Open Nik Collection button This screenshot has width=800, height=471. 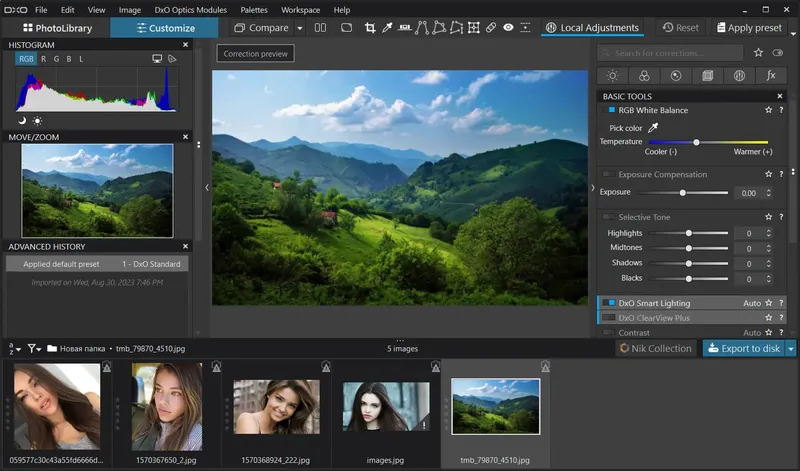tap(655, 348)
